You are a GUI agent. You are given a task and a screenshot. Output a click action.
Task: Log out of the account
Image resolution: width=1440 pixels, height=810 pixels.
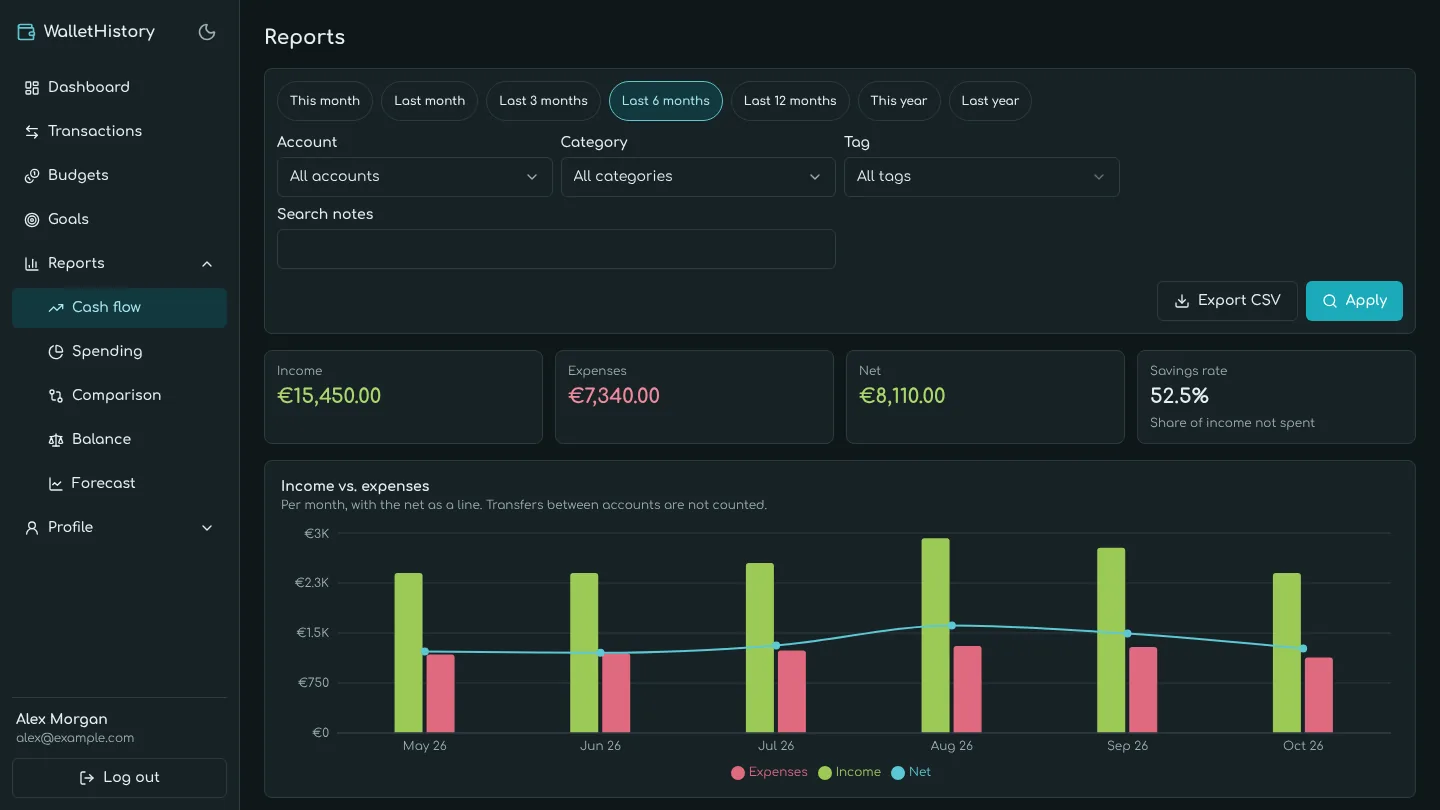[120, 777]
